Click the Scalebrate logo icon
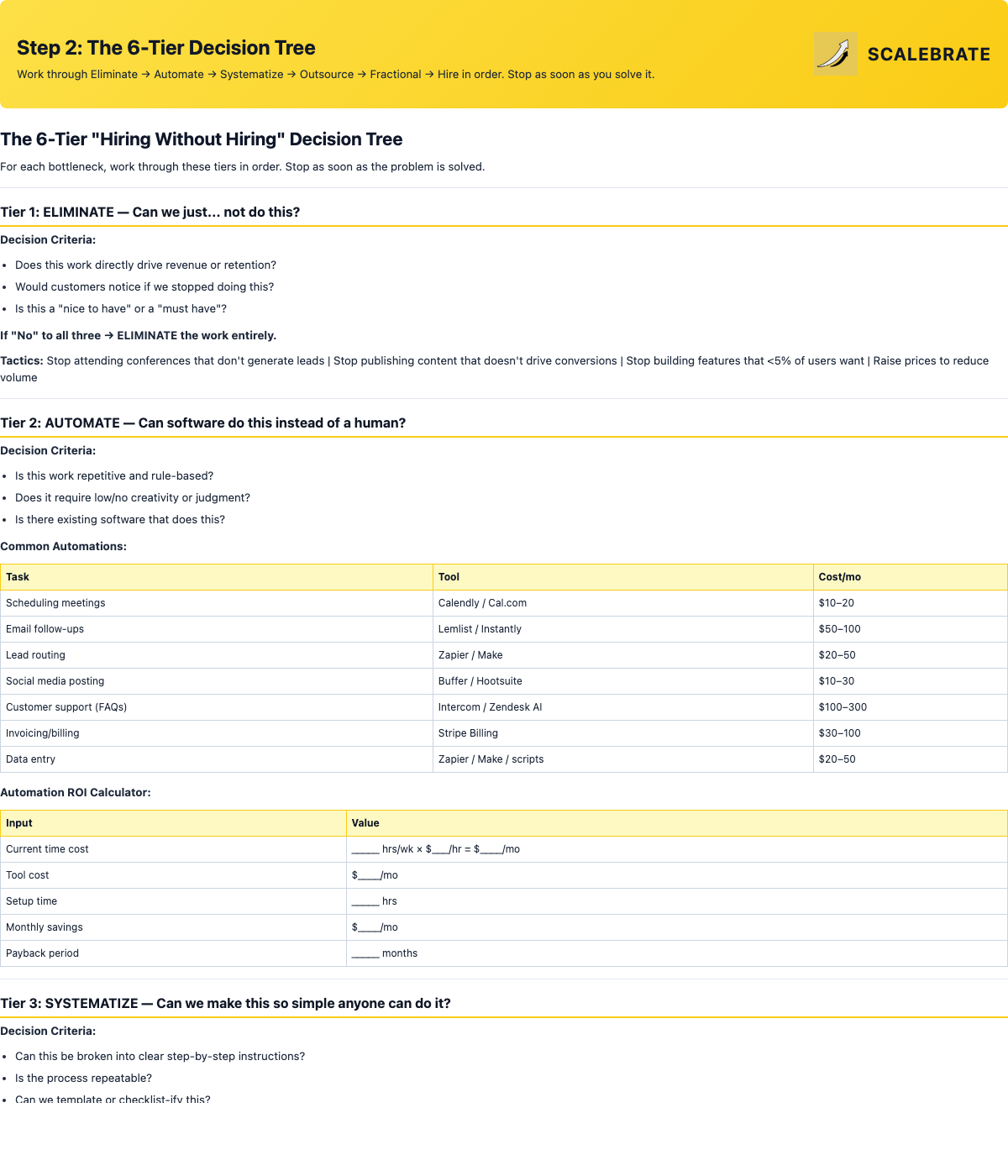 [x=836, y=54]
